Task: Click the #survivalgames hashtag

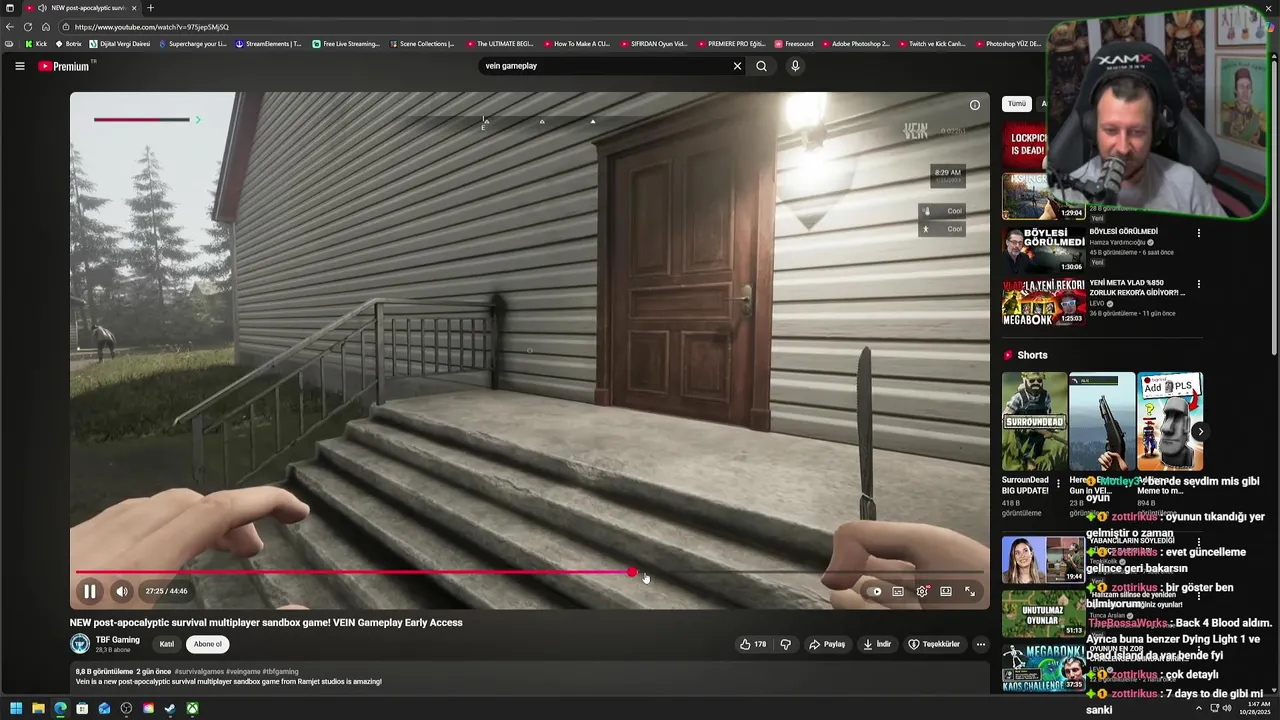Action: pos(199,672)
